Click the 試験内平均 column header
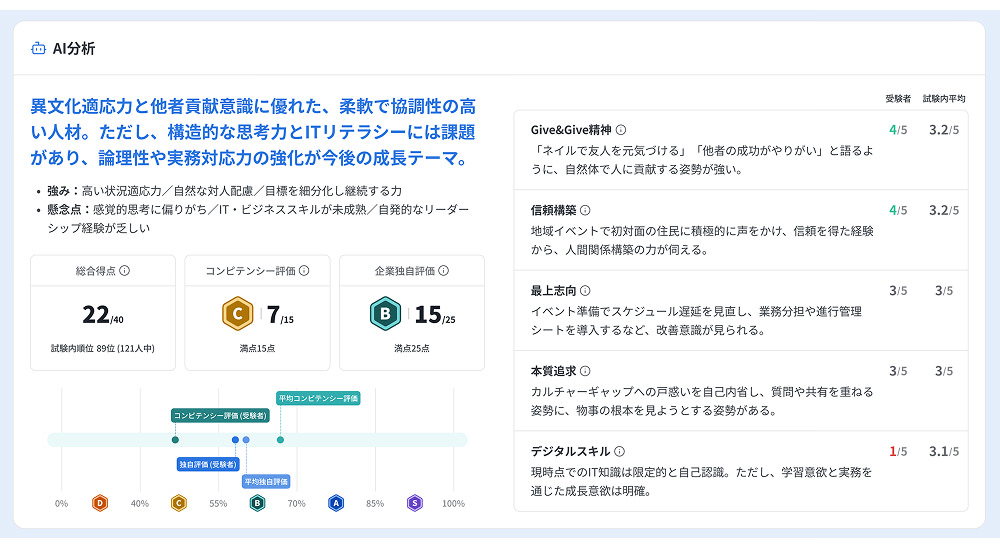 pos(944,98)
